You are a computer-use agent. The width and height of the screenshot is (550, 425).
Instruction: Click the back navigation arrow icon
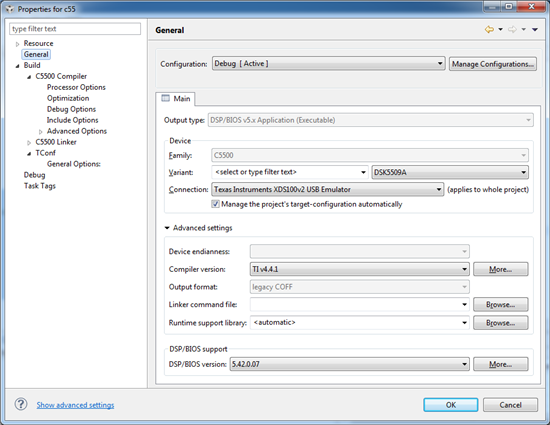(x=489, y=30)
